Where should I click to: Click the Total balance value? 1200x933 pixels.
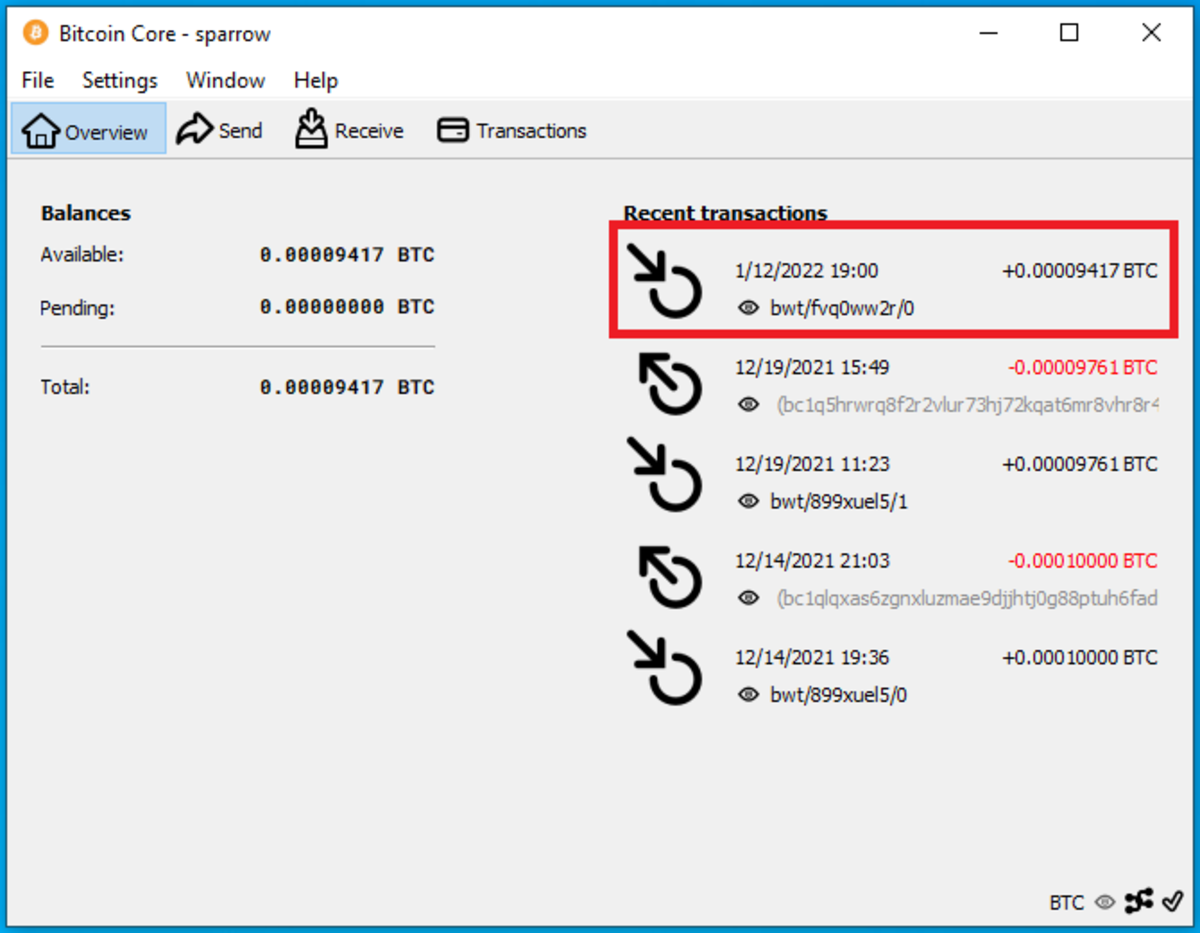(x=347, y=387)
